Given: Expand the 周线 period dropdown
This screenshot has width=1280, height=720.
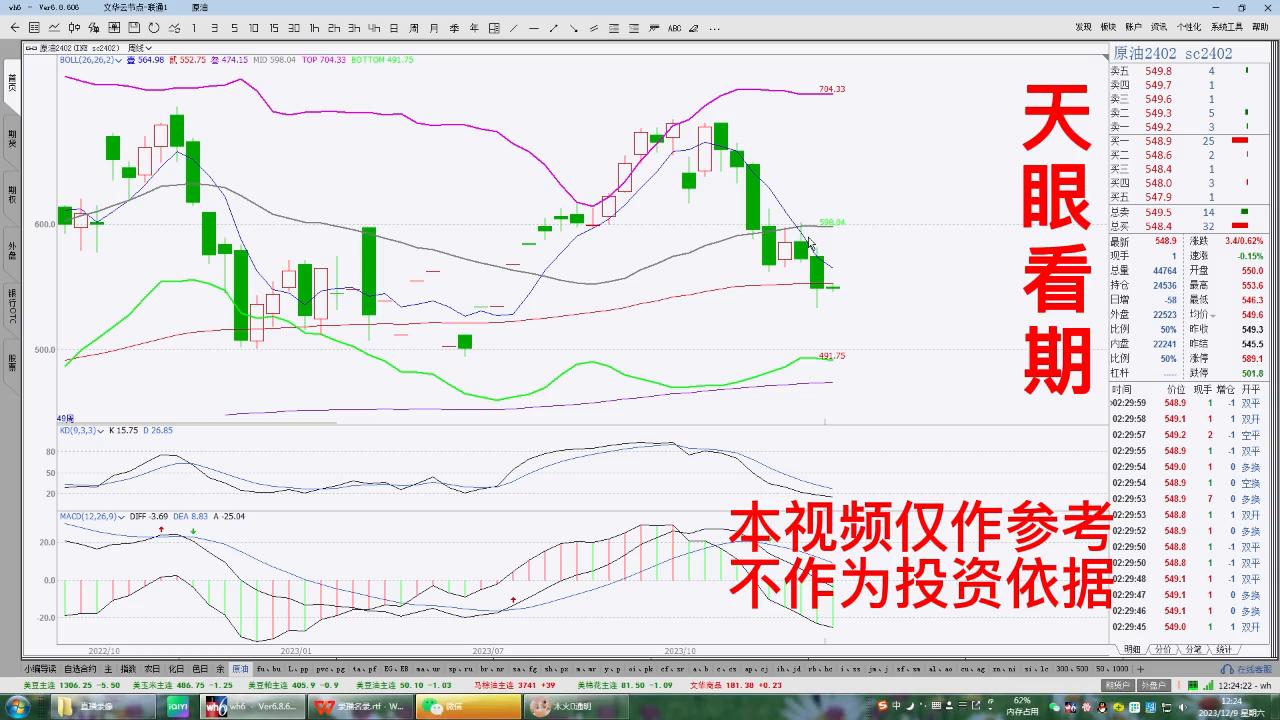Looking at the screenshot, I should click(141, 47).
